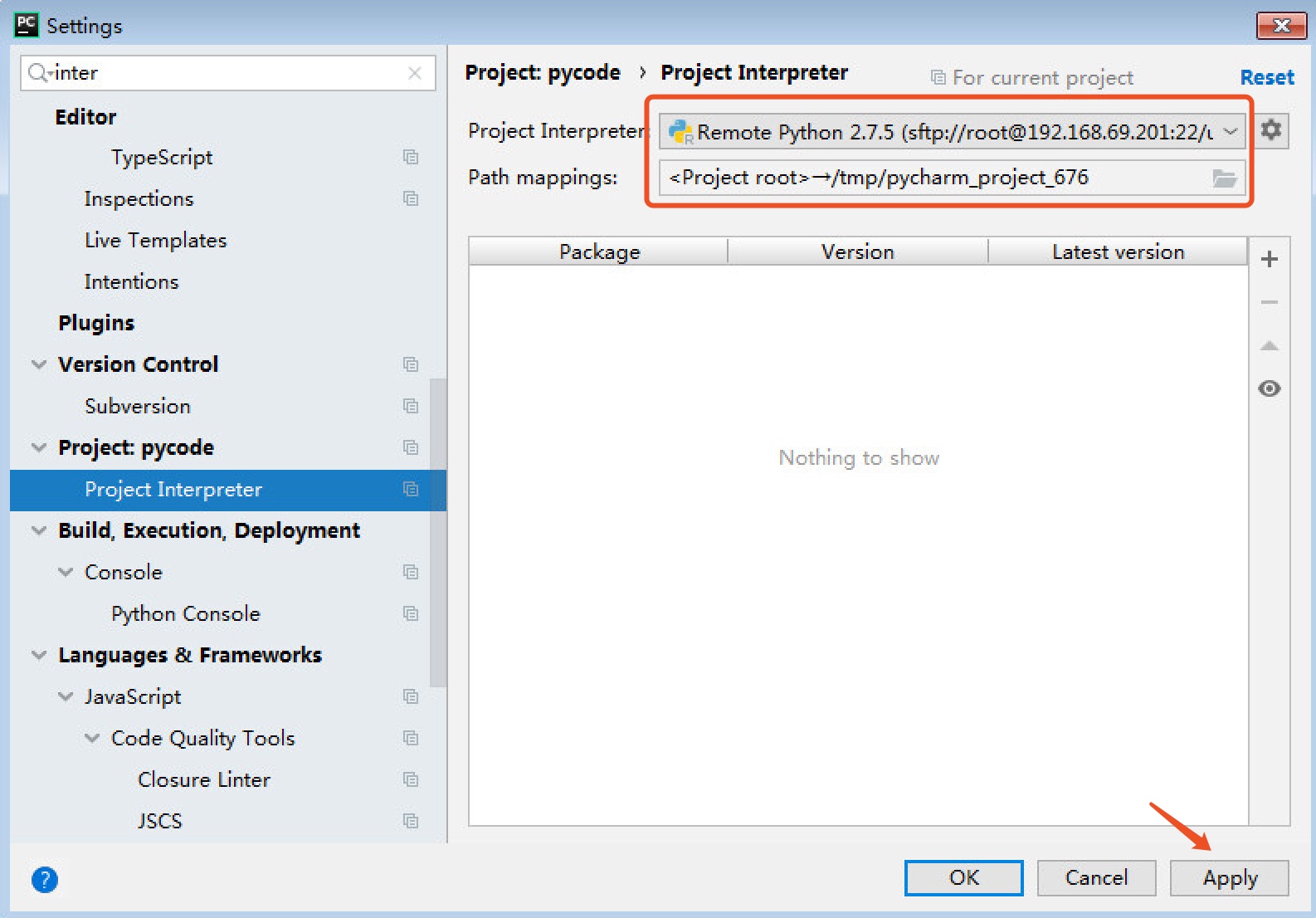Collapse the Console tree node
Viewport: 1316px width, 918px height.
66,572
